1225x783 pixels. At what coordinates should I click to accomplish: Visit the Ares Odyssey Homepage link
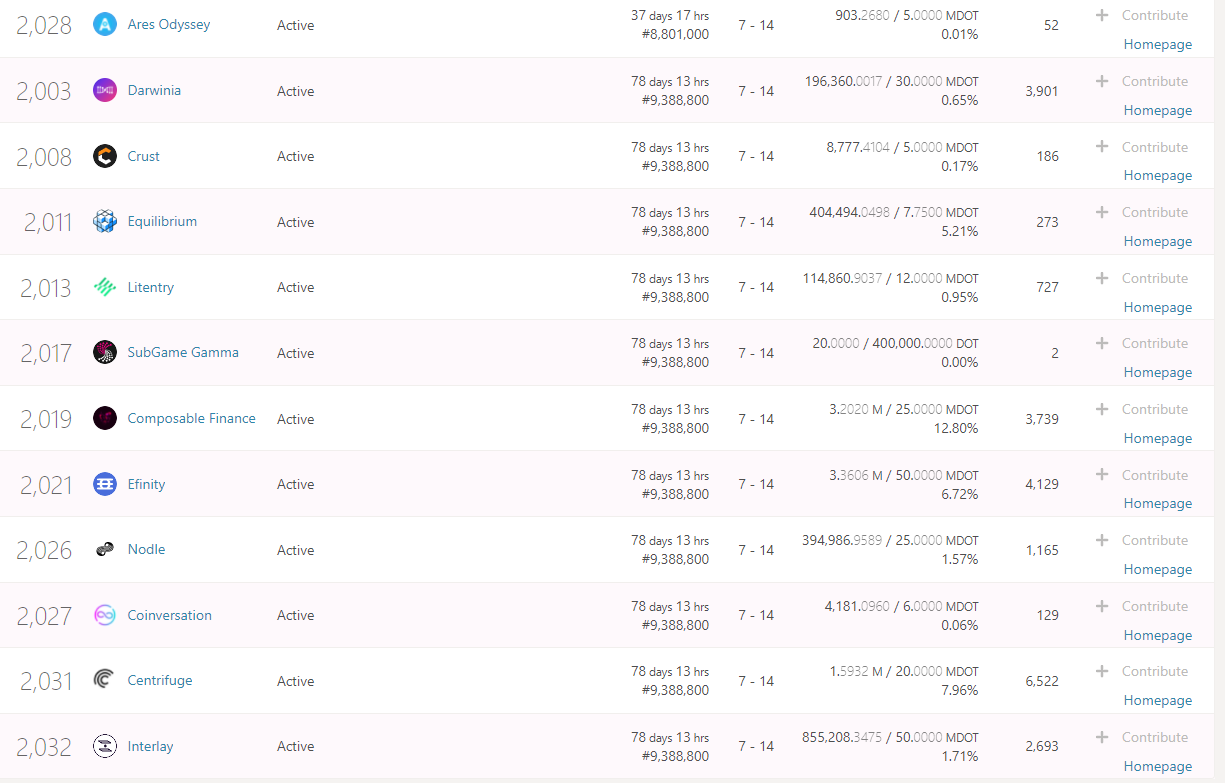pyautogui.click(x=1158, y=45)
